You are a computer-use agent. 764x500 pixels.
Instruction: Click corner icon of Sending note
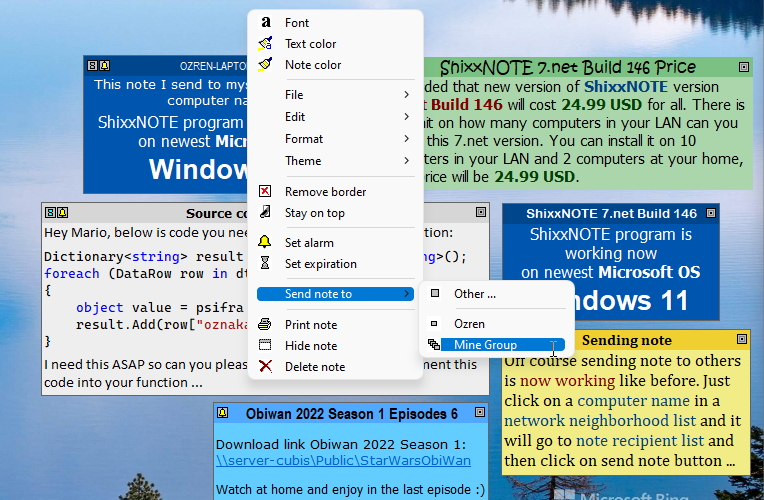pyautogui.click(x=742, y=339)
